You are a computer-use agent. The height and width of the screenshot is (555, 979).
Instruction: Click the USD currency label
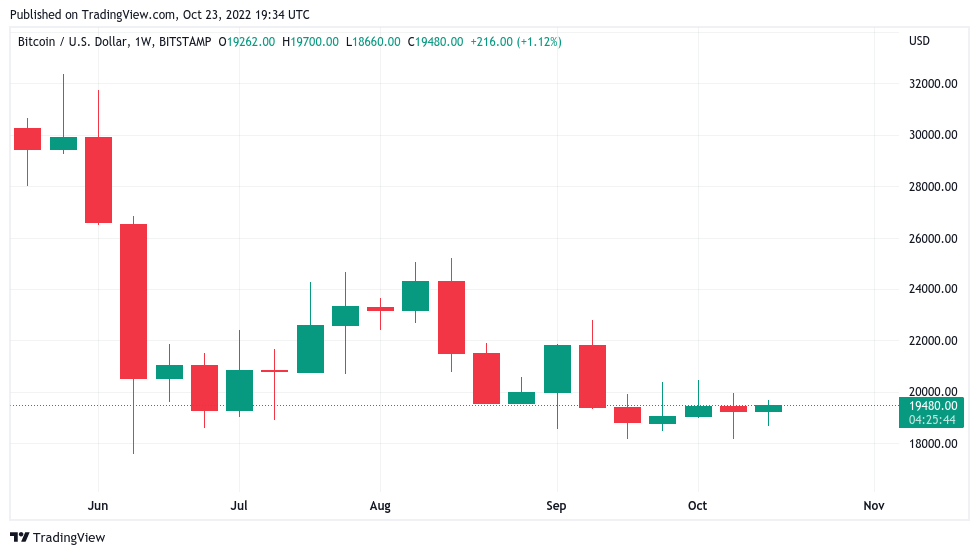click(x=918, y=41)
